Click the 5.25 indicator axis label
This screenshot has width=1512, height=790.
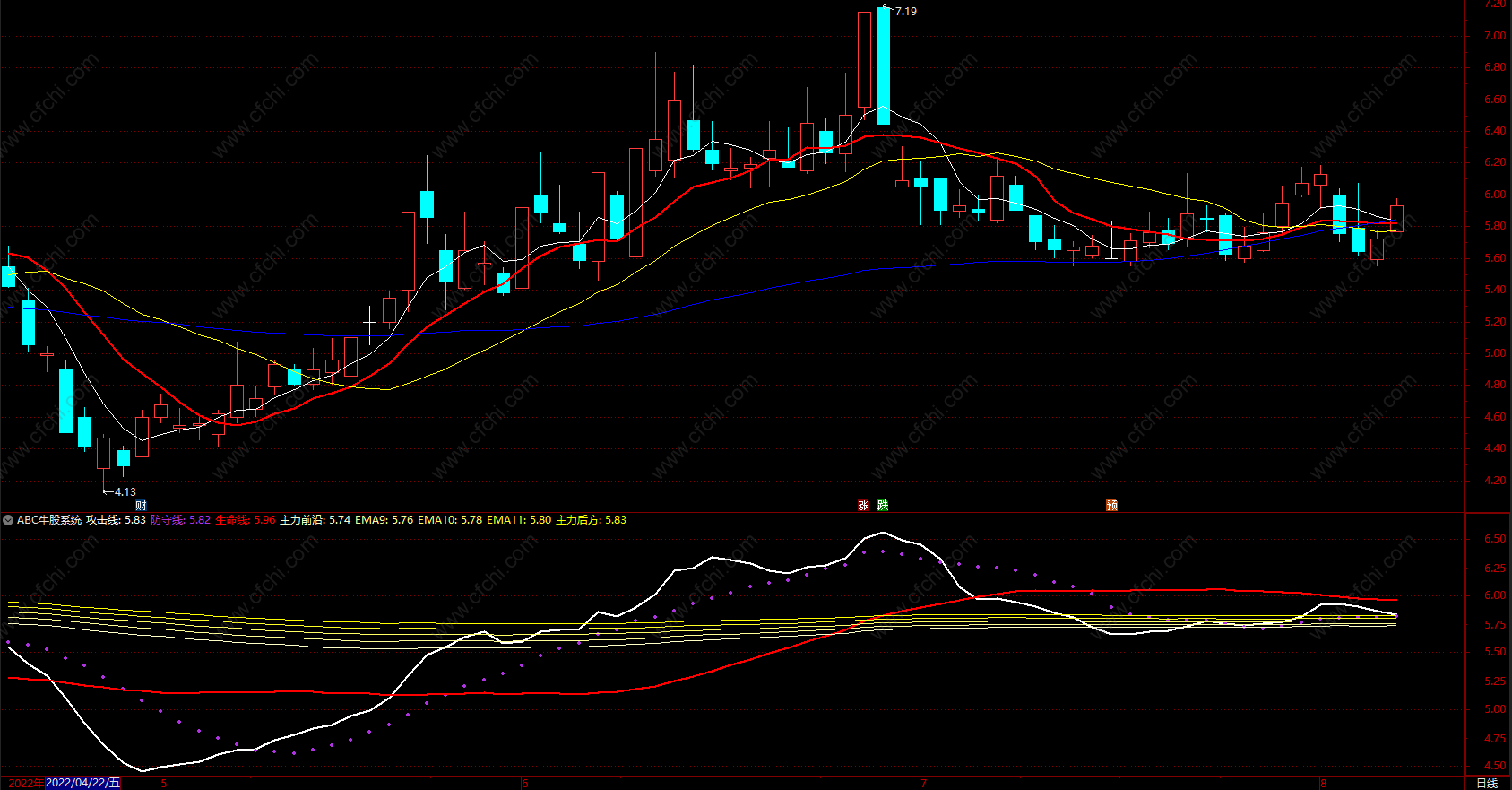(1495, 681)
